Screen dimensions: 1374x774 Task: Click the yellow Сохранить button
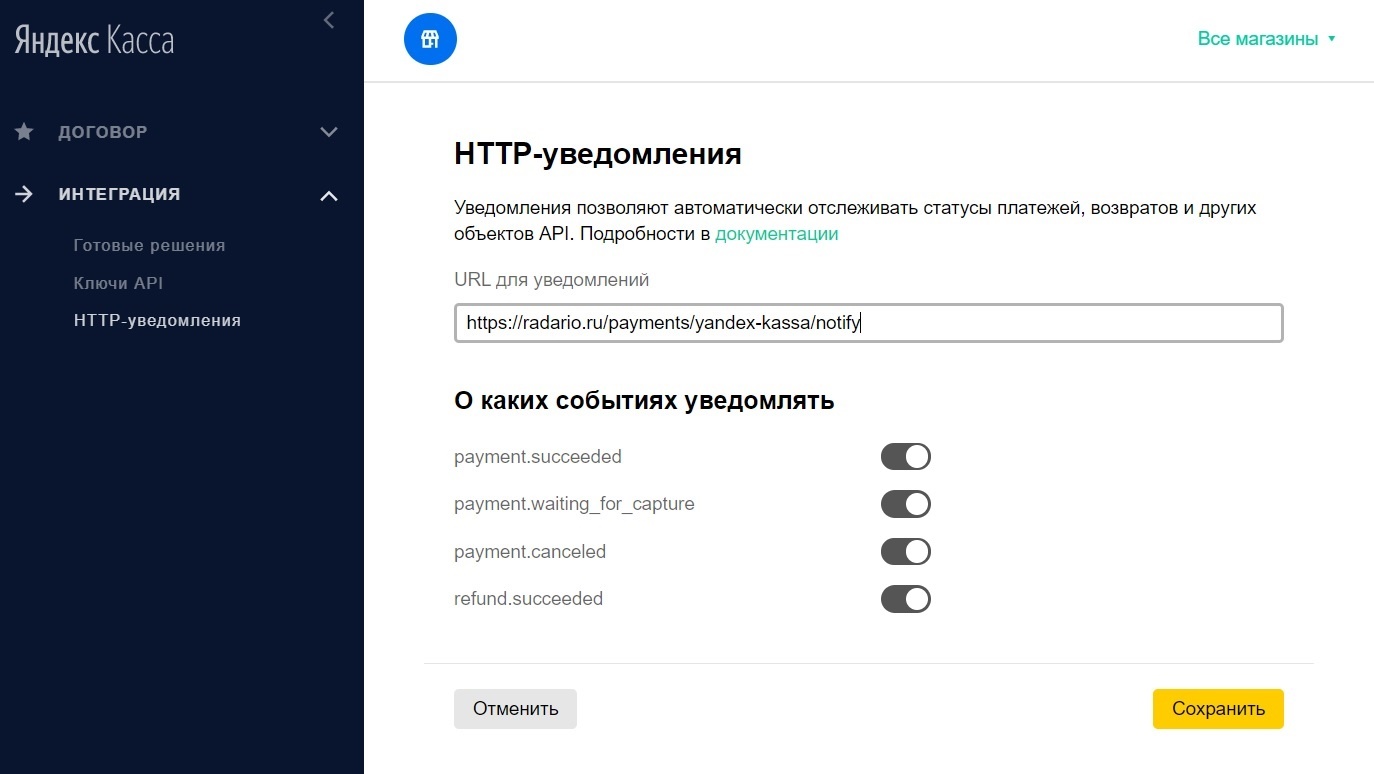[1218, 709]
